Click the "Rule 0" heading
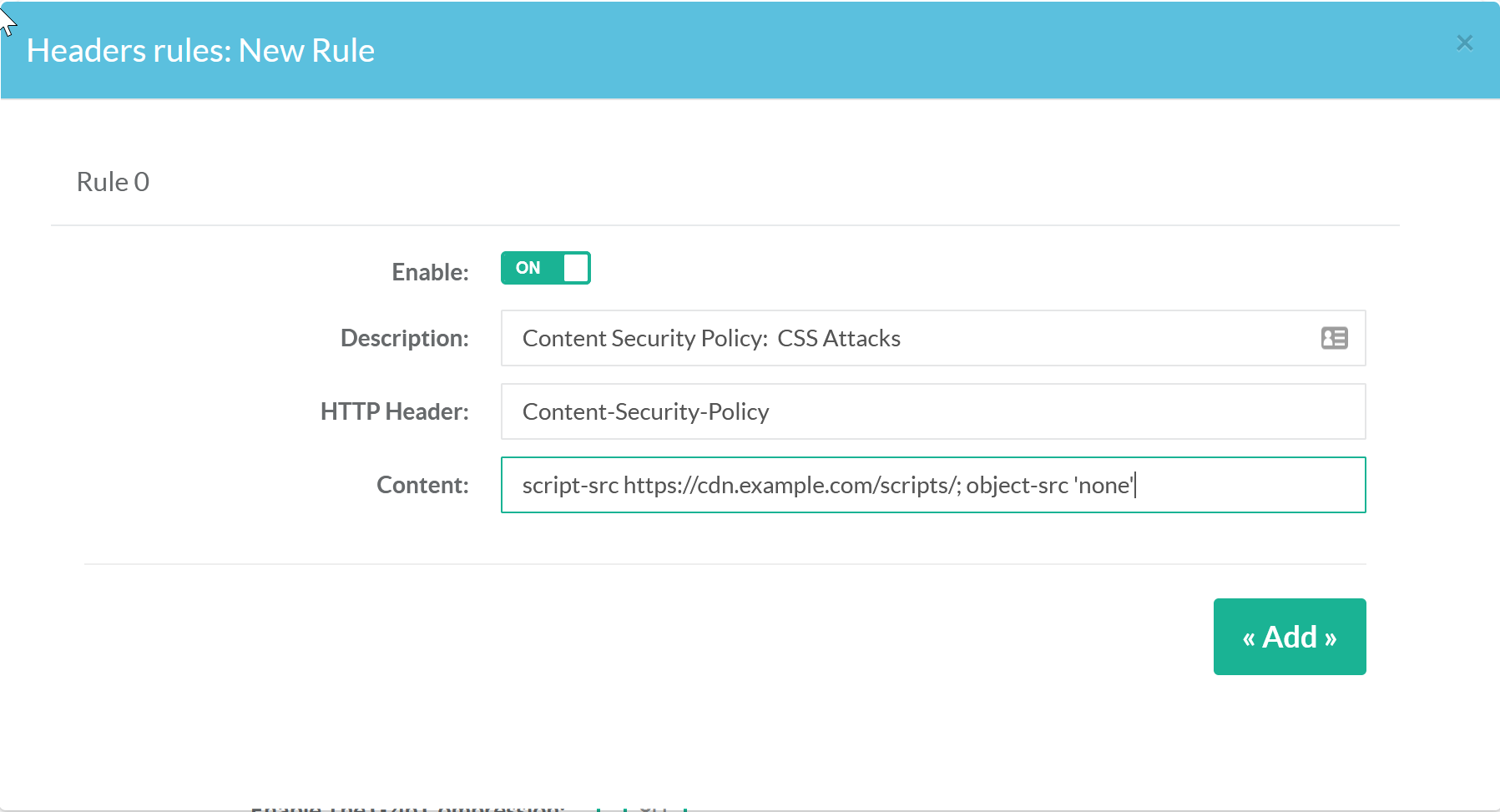The image size is (1500, 812). [113, 182]
